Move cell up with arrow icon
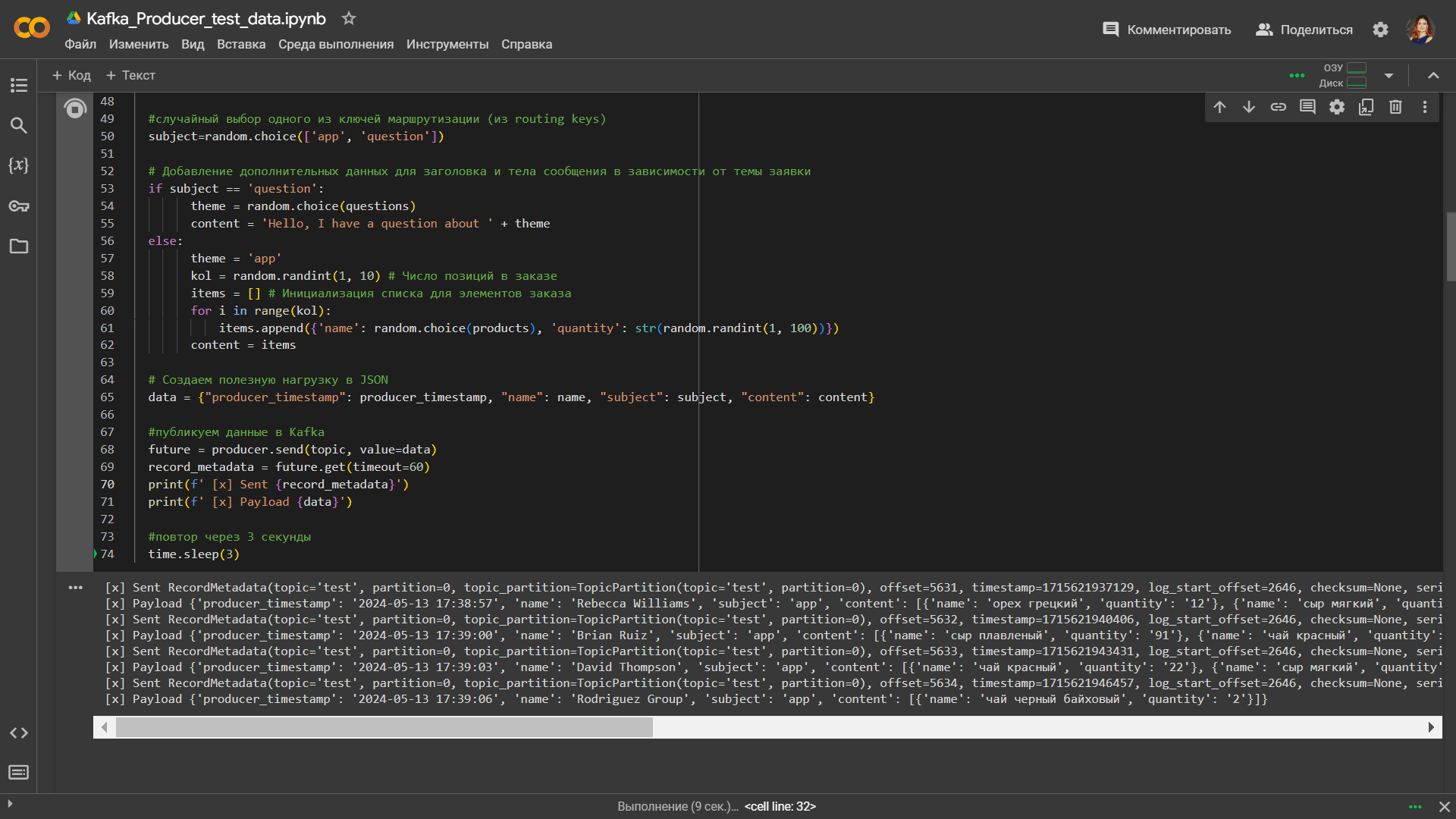Screen dimensions: 1456x819 (x=1219, y=107)
